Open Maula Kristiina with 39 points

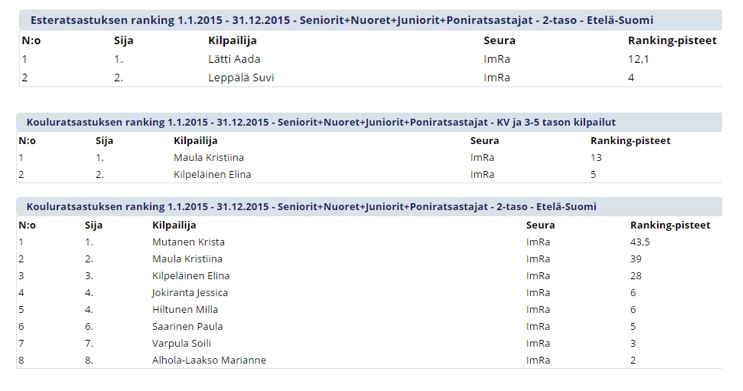[187, 259]
